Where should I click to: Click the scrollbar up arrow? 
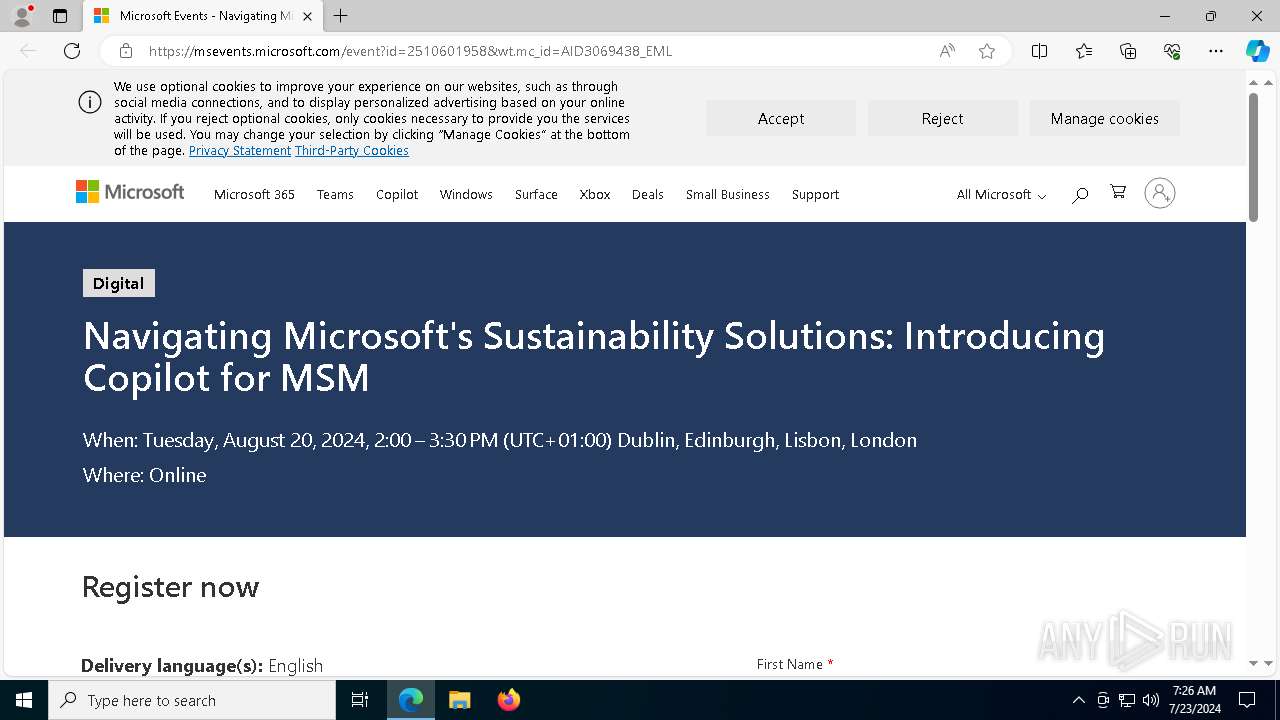(1253, 82)
